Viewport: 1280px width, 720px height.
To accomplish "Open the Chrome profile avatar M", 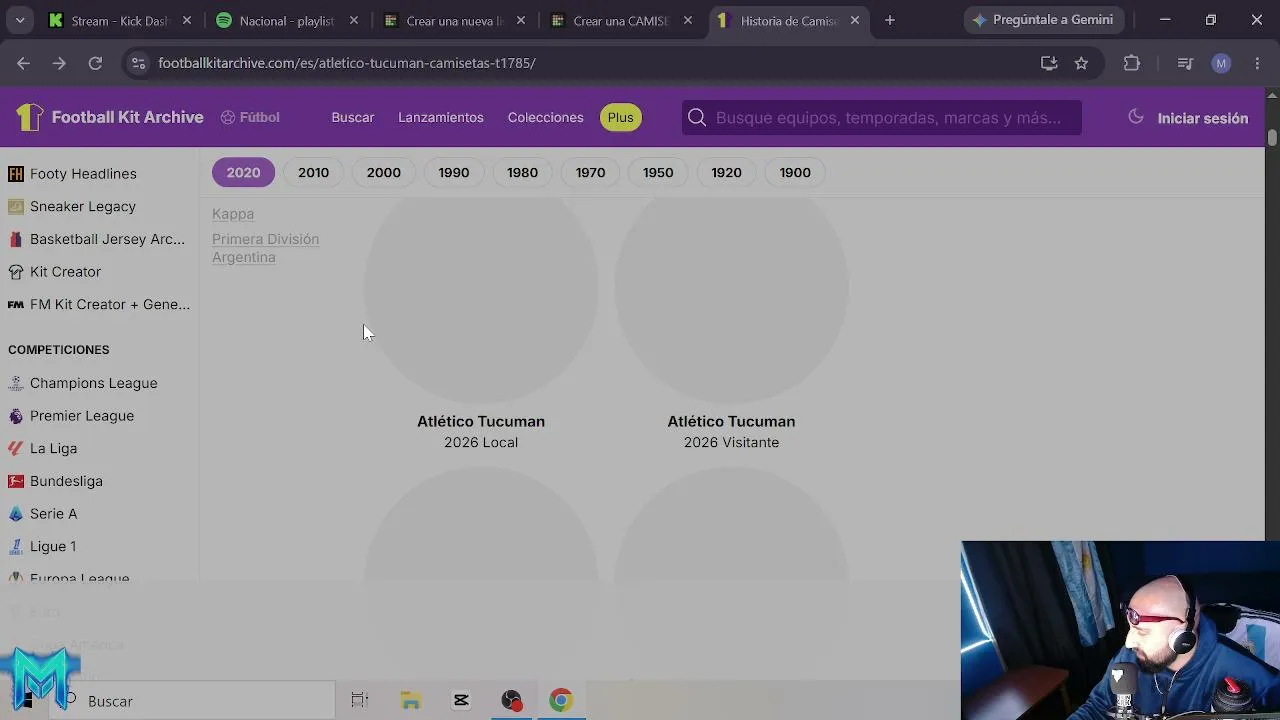I will pos(1221,63).
